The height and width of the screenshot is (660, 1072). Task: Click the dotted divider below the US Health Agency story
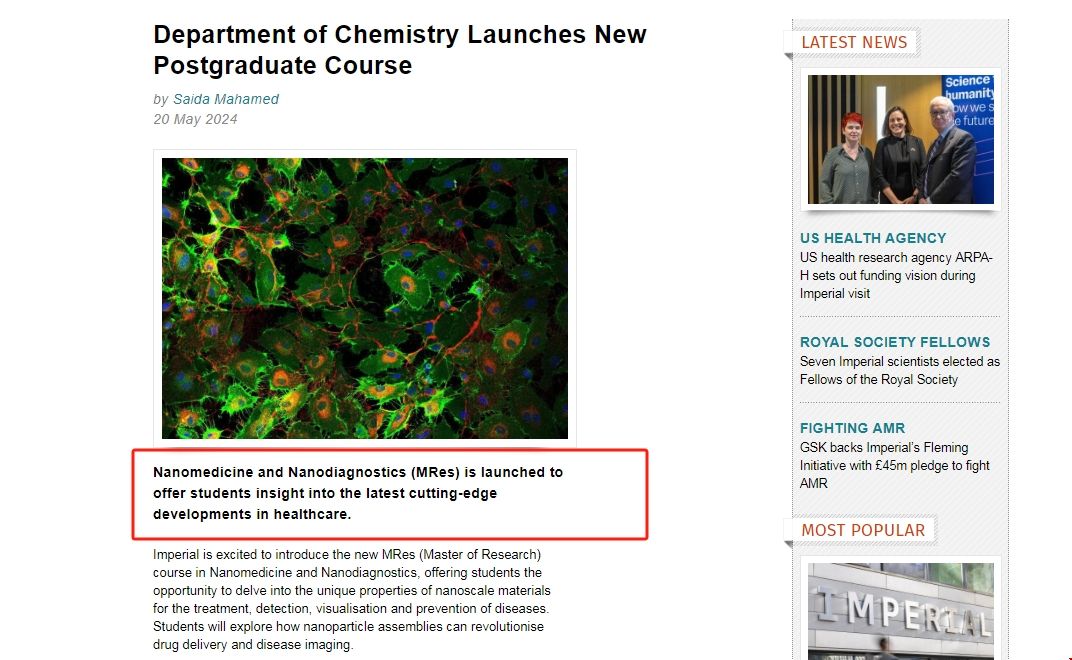[x=899, y=317]
